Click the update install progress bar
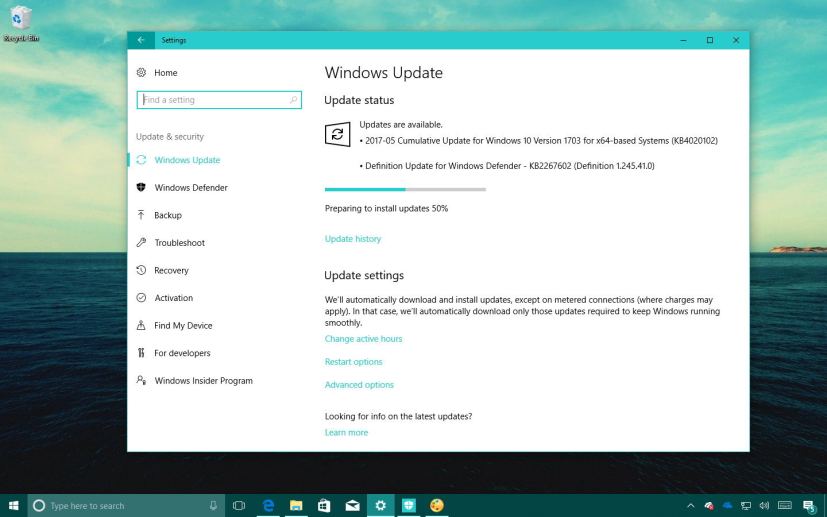This screenshot has height=517, width=827. coord(405,189)
